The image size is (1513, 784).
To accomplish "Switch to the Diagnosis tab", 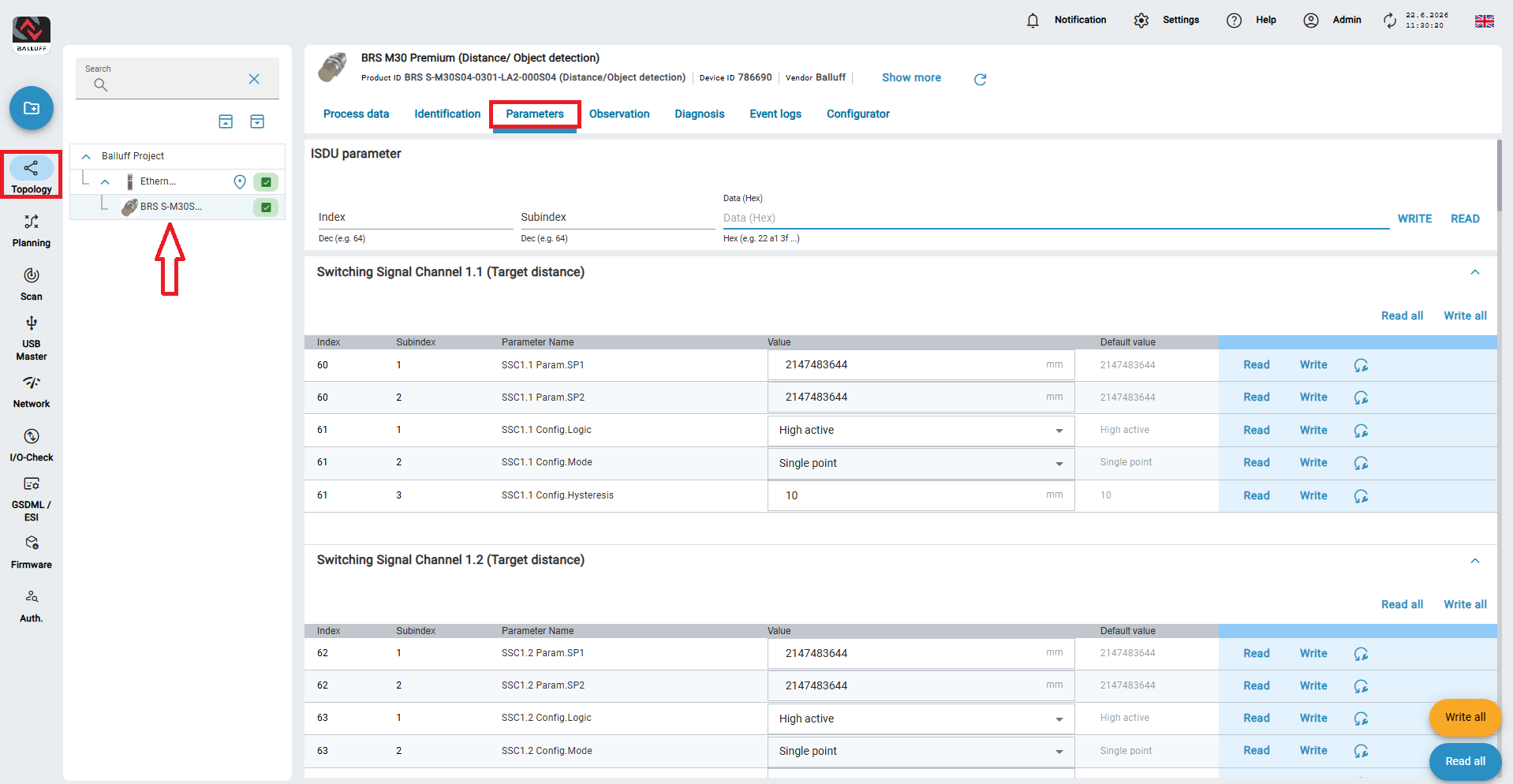I will click(699, 114).
